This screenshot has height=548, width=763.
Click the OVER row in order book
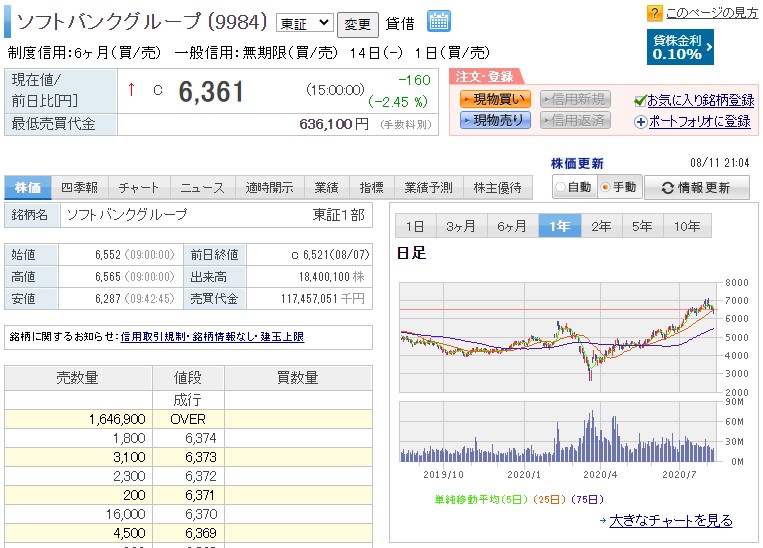pyautogui.click(x=188, y=419)
